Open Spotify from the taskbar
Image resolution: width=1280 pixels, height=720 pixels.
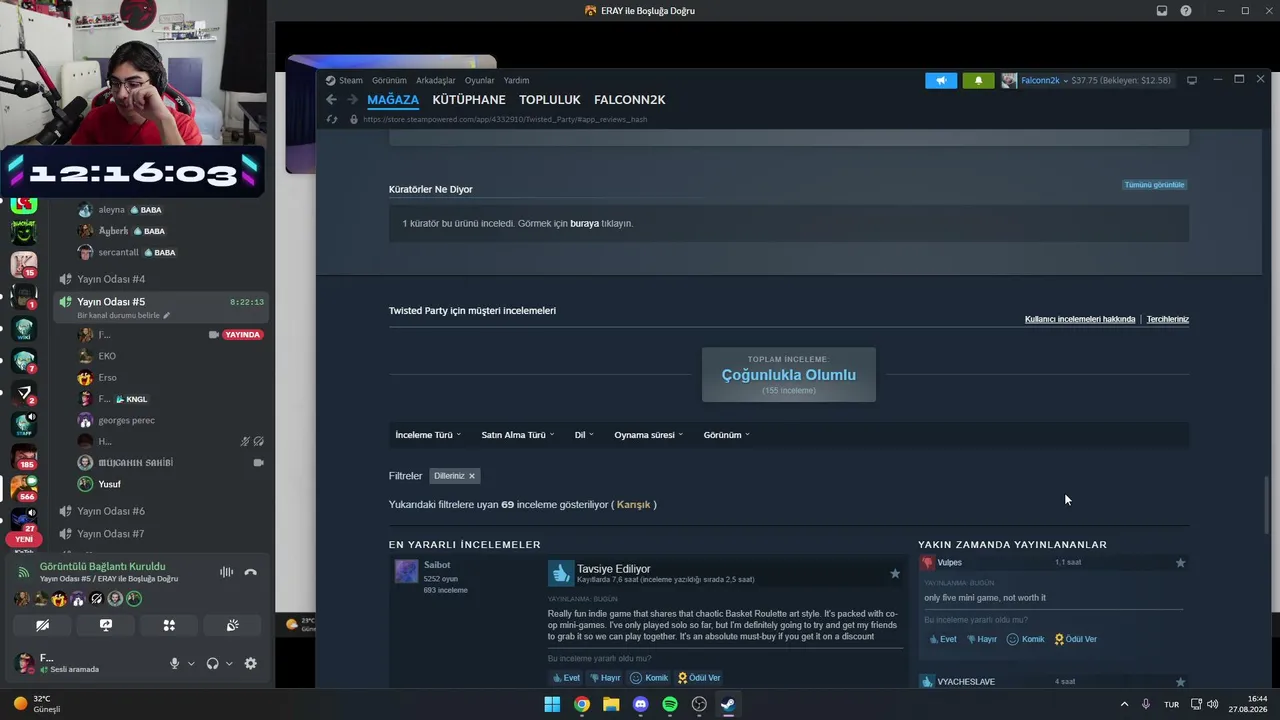point(670,704)
